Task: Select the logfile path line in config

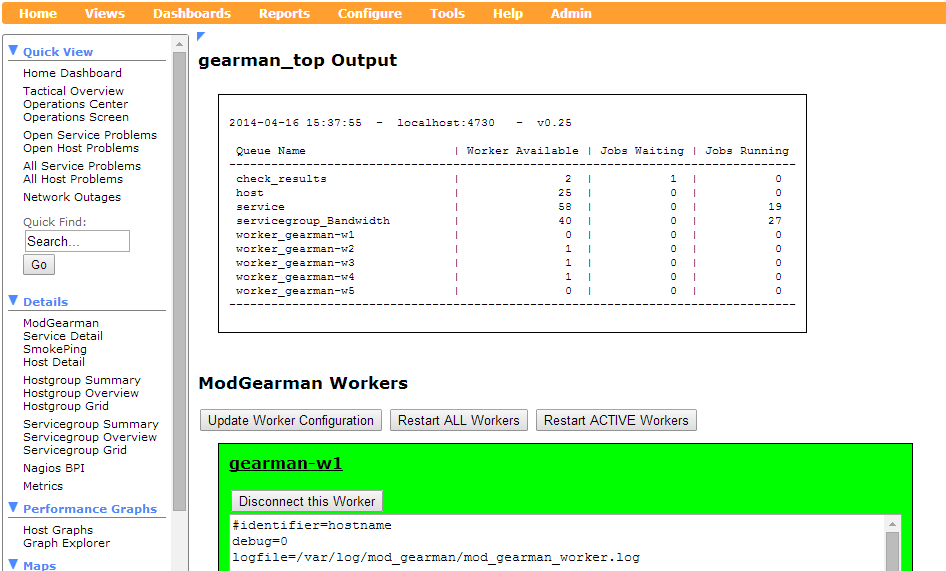Action: [436, 557]
